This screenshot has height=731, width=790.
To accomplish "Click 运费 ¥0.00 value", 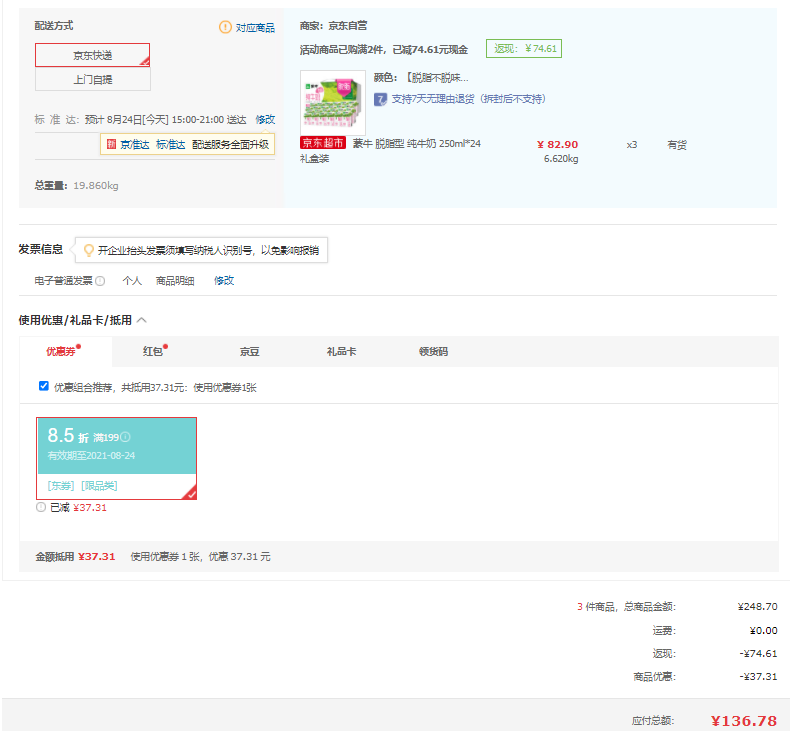I will (763, 631).
